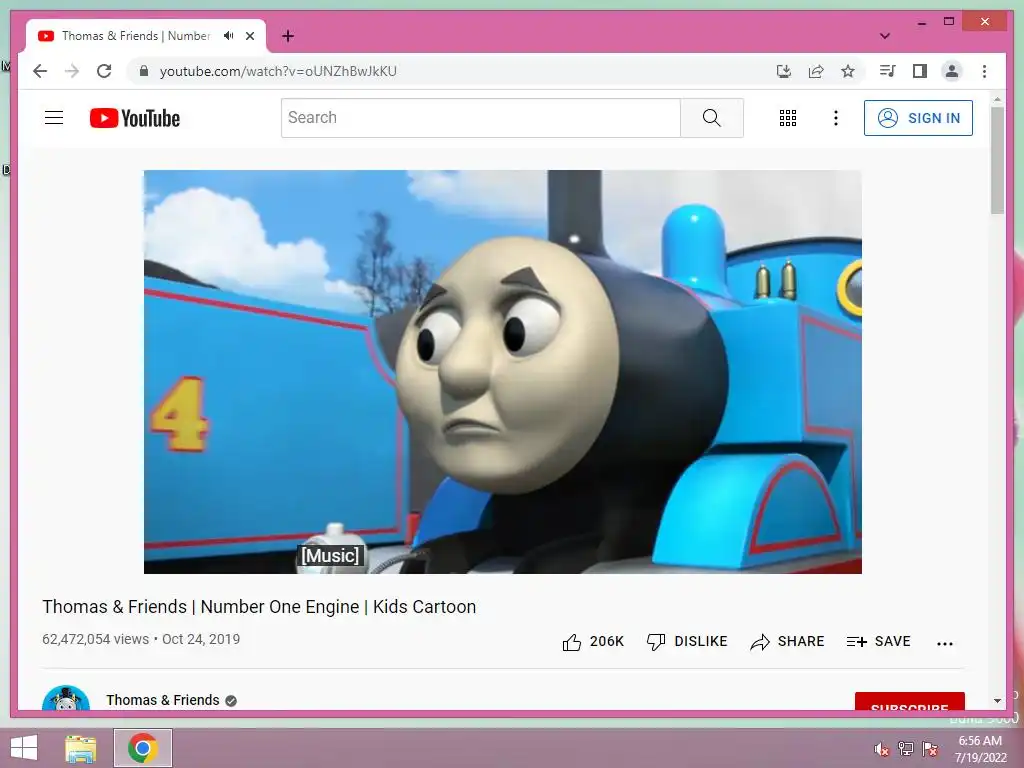The height and width of the screenshot is (768, 1024).
Task: Open the tab search dropdown arrow
Action: tap(885, 36)
